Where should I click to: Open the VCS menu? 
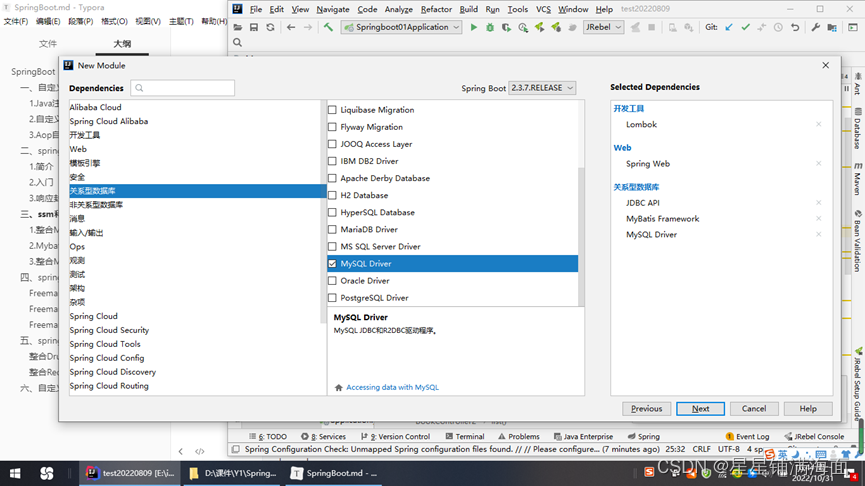543,9
